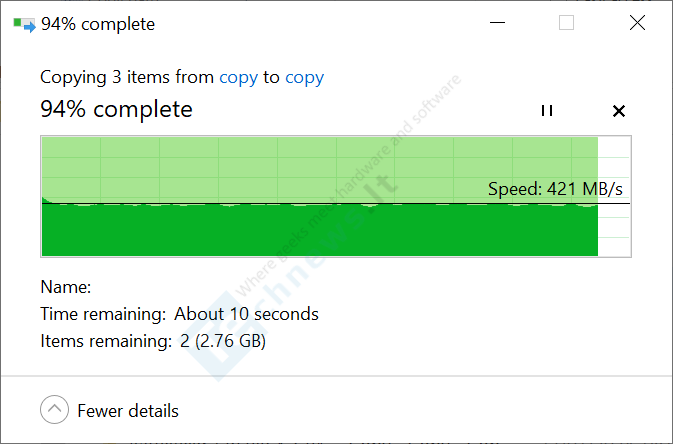Click the Time remaining About 10 seconds text
This screenshot has height=444, width=673.
pos(179,314)
